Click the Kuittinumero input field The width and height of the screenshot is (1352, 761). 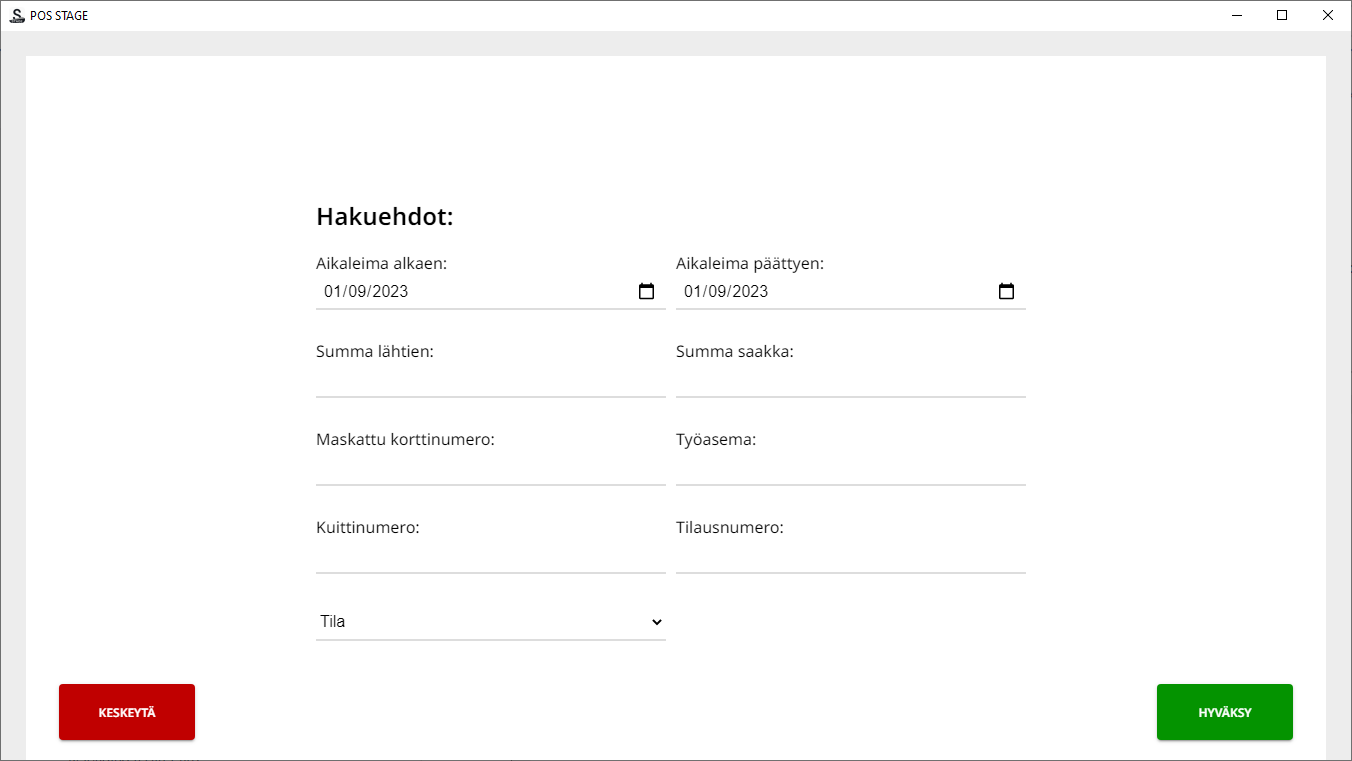pyautogui.click(x=490, y=557)
